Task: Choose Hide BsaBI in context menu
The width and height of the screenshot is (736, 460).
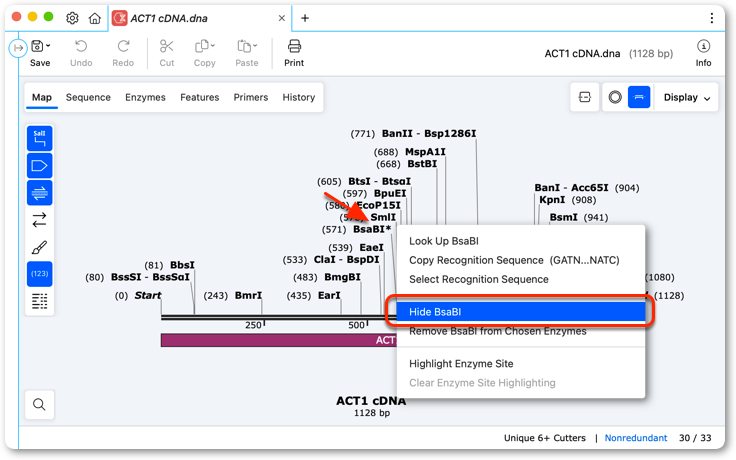Action: click(x=521, y=312)
